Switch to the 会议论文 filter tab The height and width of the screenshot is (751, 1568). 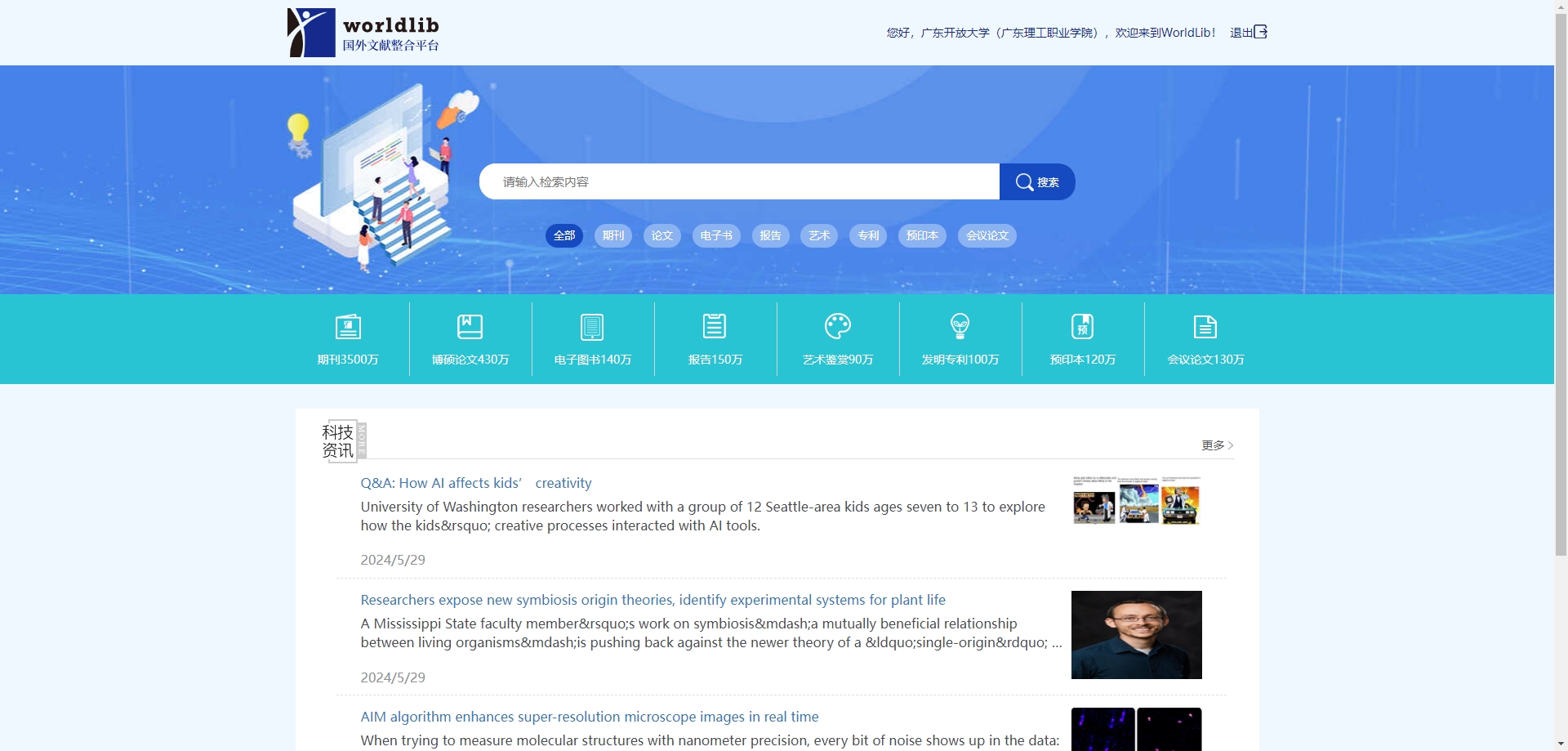click(987, 235)
